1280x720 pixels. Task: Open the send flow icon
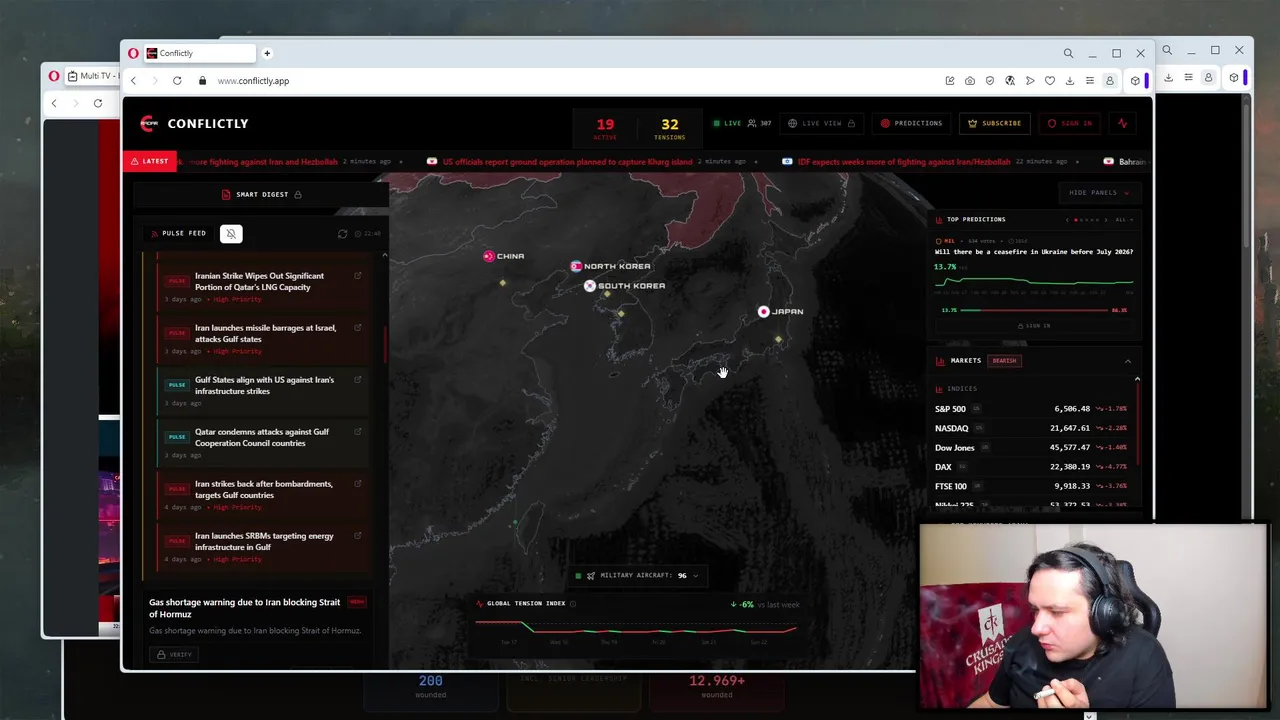[1030, 81]
